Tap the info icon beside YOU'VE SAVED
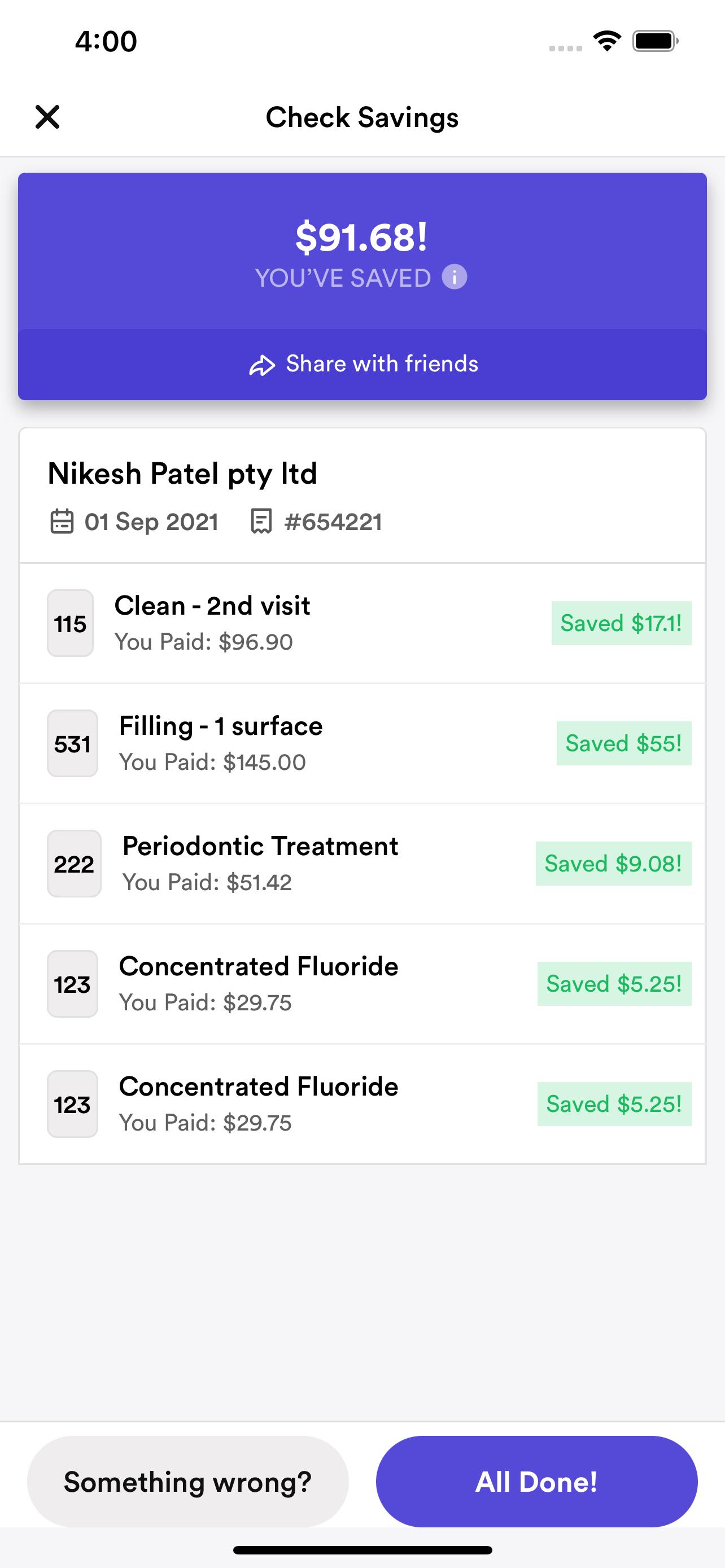This screenshot has height=1568, width=725. tap(454, 277)
